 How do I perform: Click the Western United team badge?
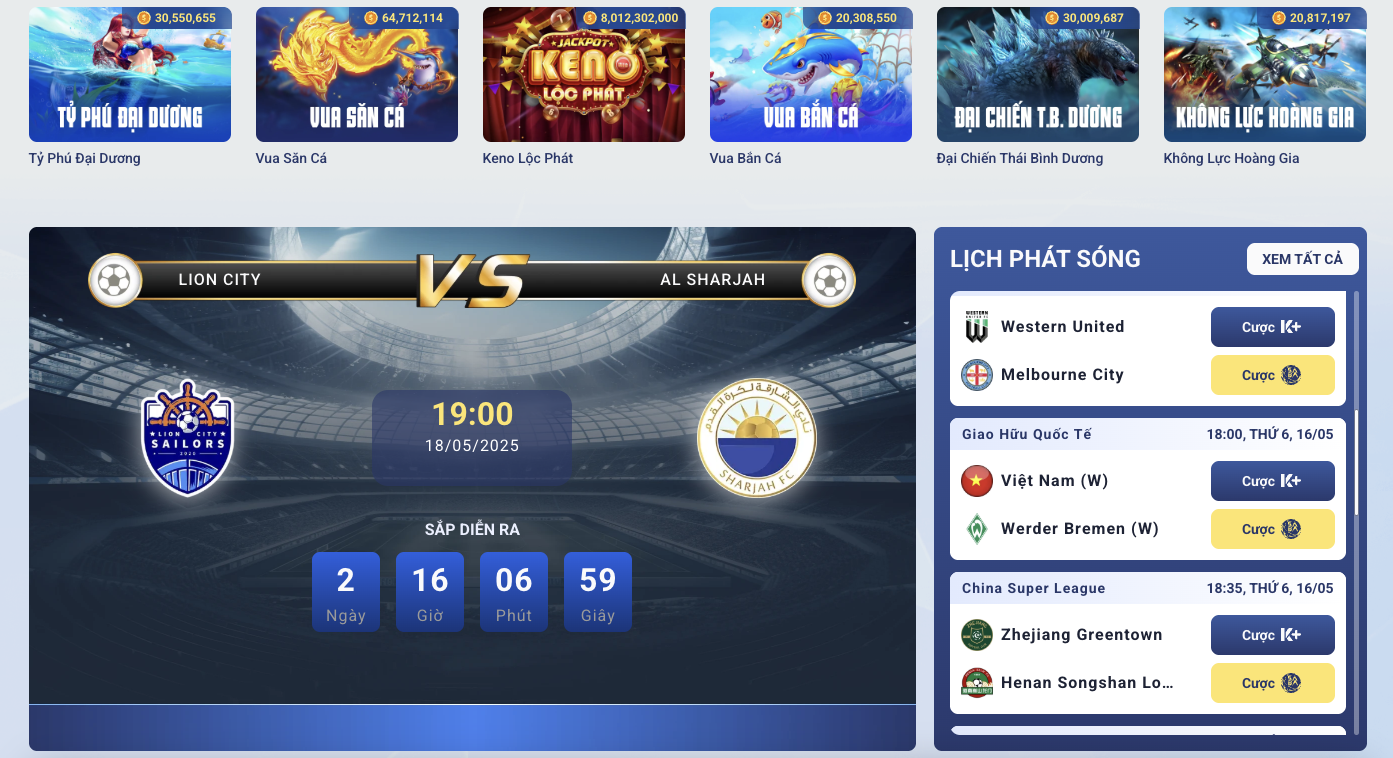click(x=976, y=327)
